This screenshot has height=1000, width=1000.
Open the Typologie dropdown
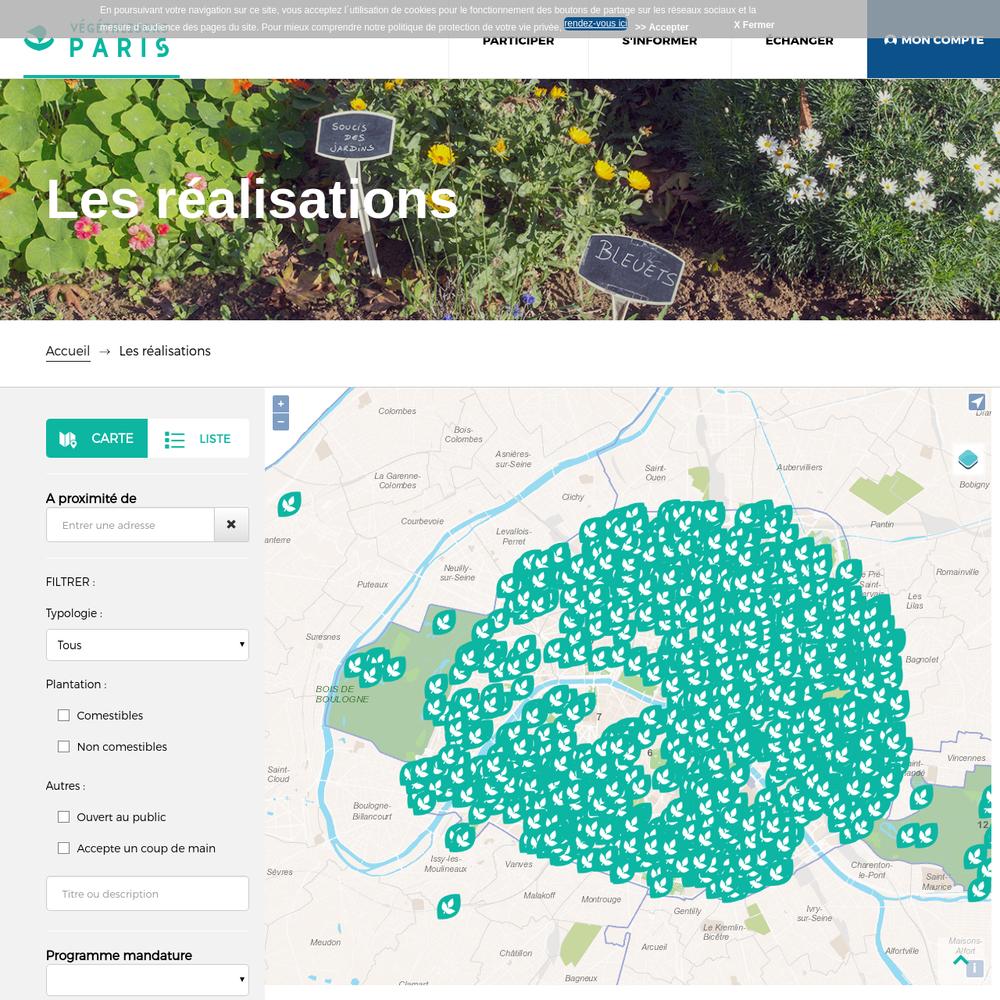click(x=147, y=645)
